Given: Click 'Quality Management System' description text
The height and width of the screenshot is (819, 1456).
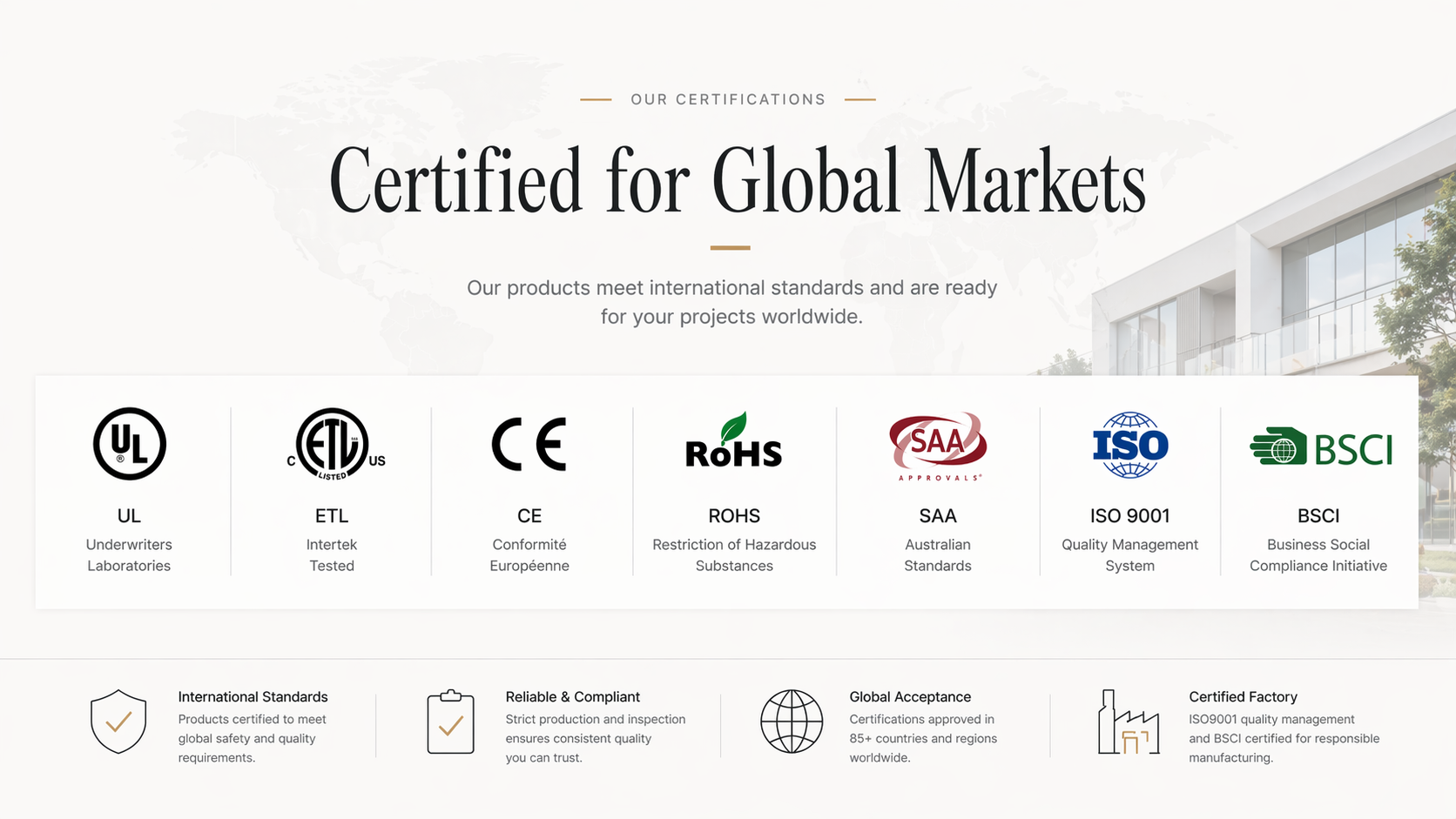Looking at the screenshot, I should click(1130, 555).
